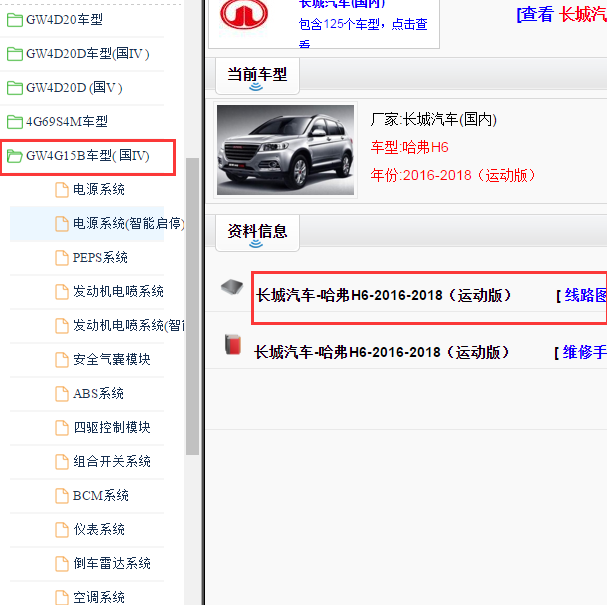Image resolution: width=607 pixels, height=605 pixels.
Task: Click the Great Wall Motors red logo
Action: [x=244, y=14]
